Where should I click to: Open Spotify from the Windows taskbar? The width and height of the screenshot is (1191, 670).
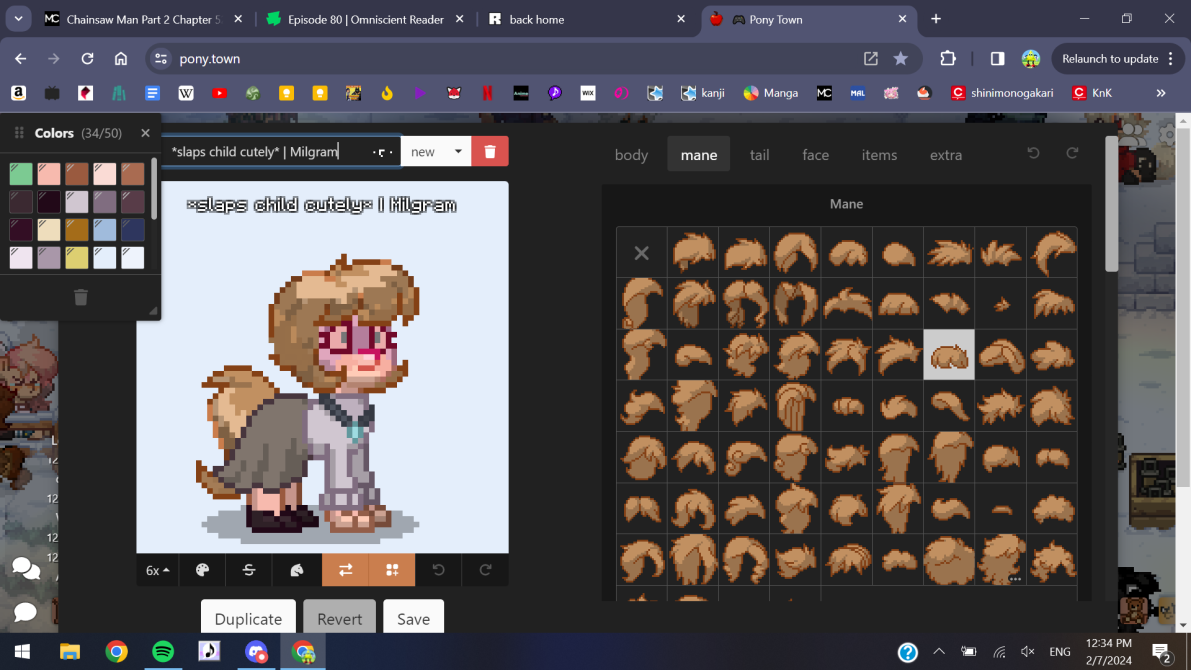(163, 652)
